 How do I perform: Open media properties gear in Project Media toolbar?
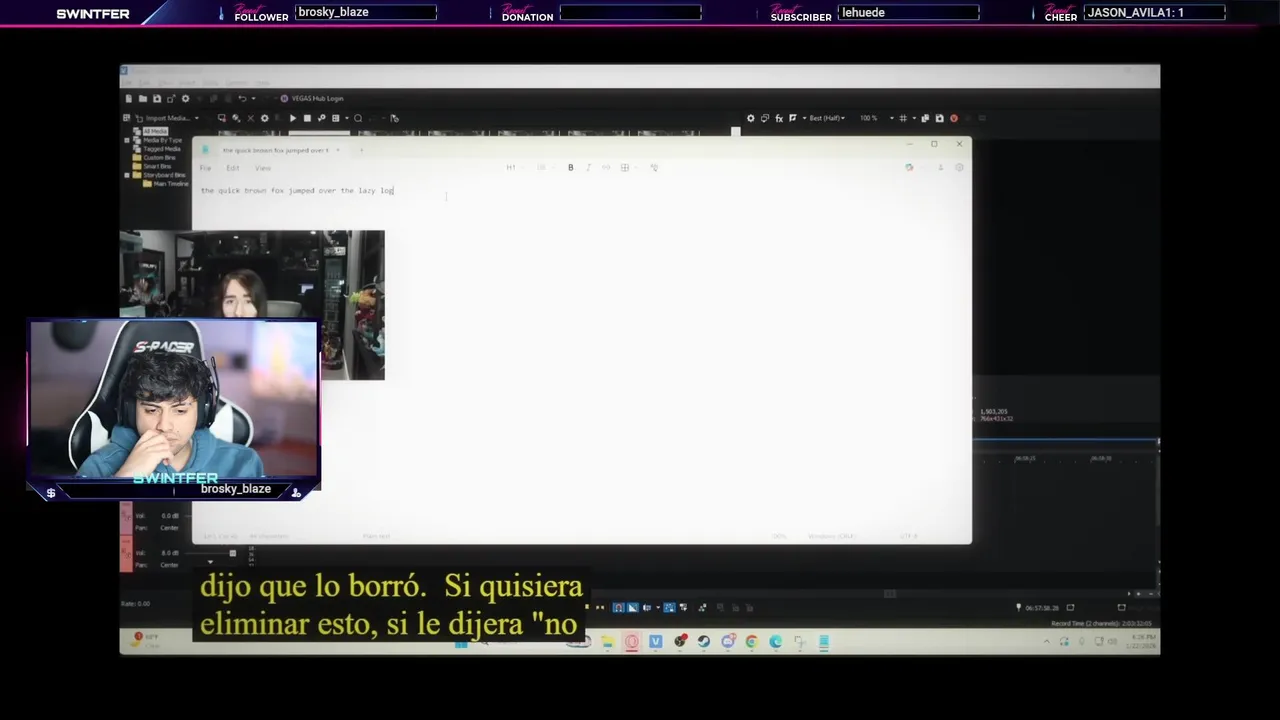pos(265,118)
